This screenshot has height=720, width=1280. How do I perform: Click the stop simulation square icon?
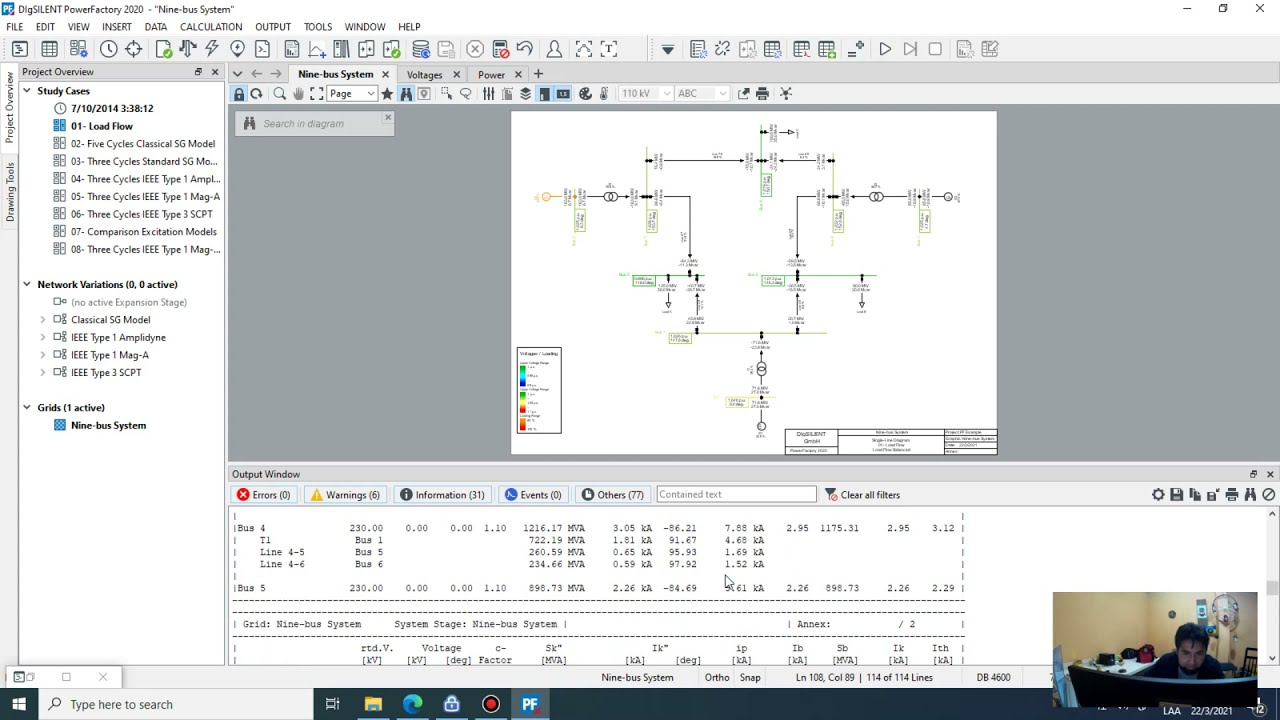click(935, 49)
